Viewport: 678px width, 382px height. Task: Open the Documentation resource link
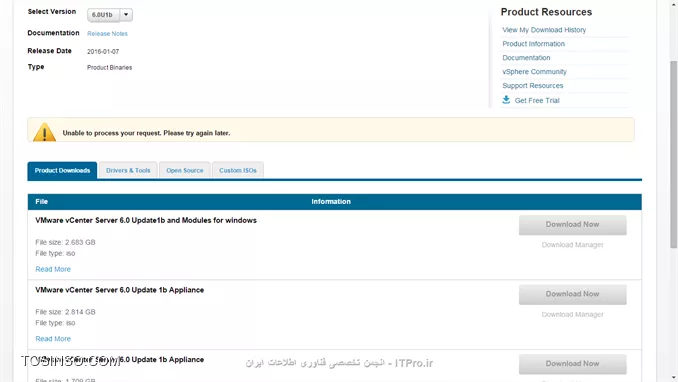(526, 58)
